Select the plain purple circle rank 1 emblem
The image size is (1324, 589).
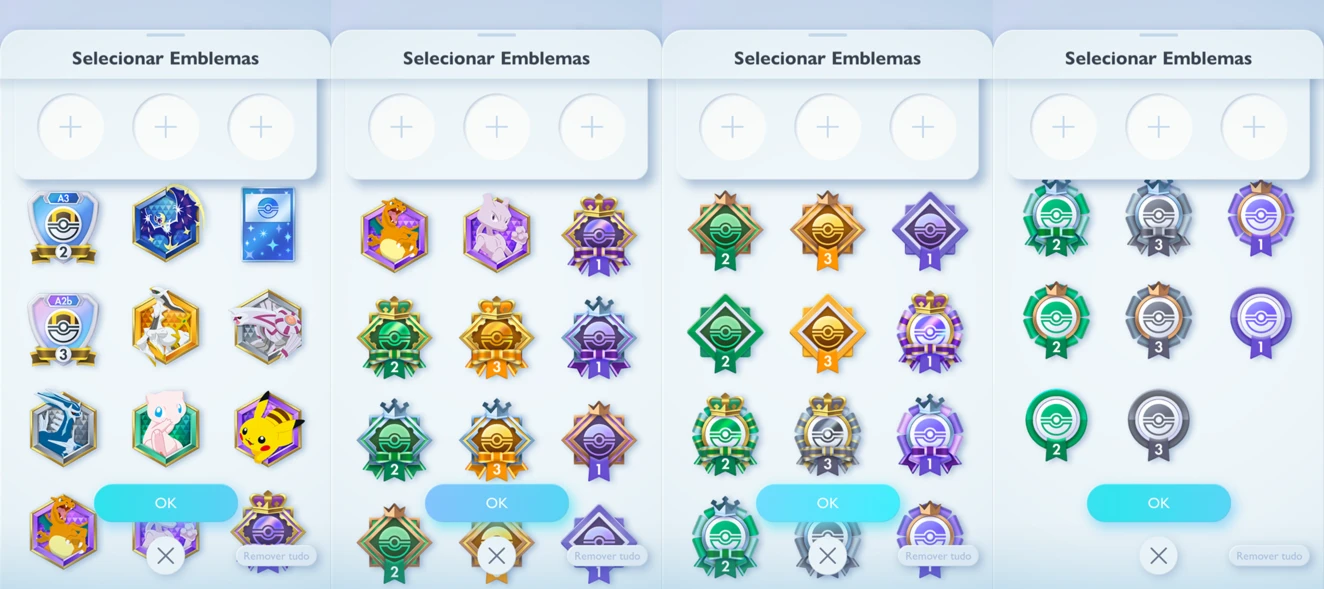click(1260, 322)
